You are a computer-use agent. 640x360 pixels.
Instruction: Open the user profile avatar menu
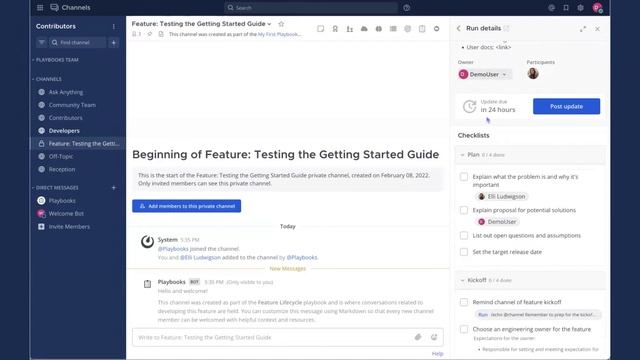[598, 7]
